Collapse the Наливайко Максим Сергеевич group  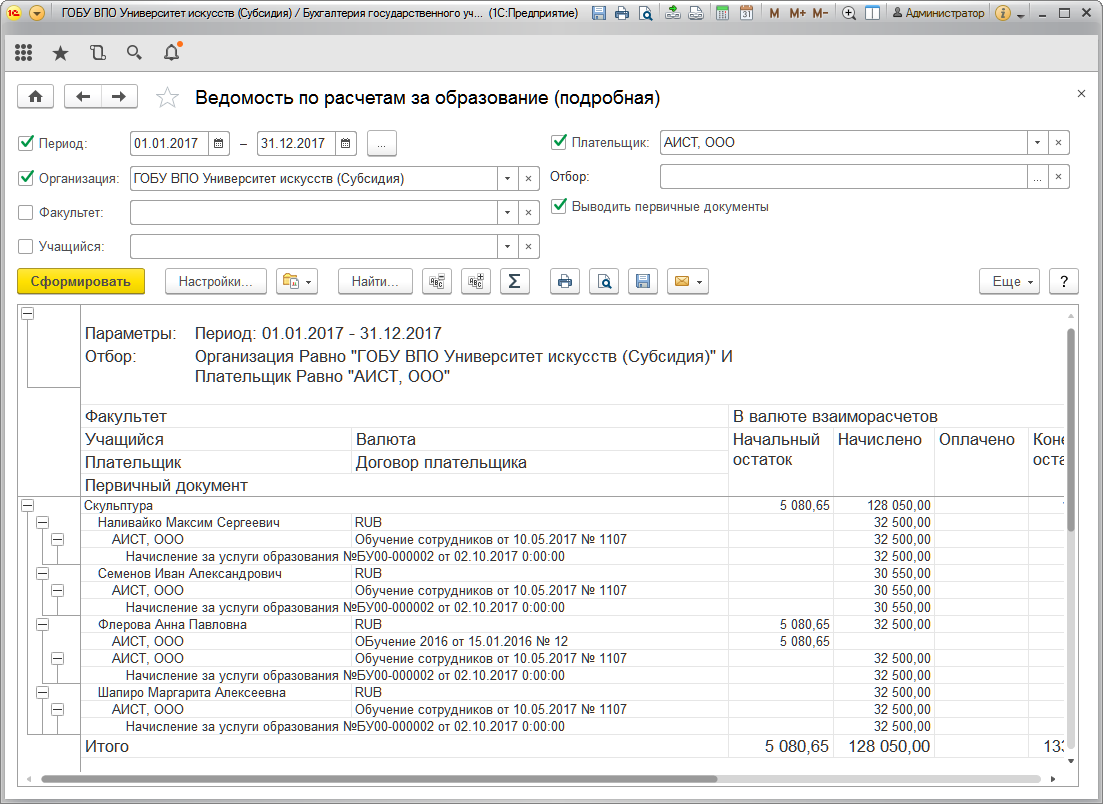42,523
